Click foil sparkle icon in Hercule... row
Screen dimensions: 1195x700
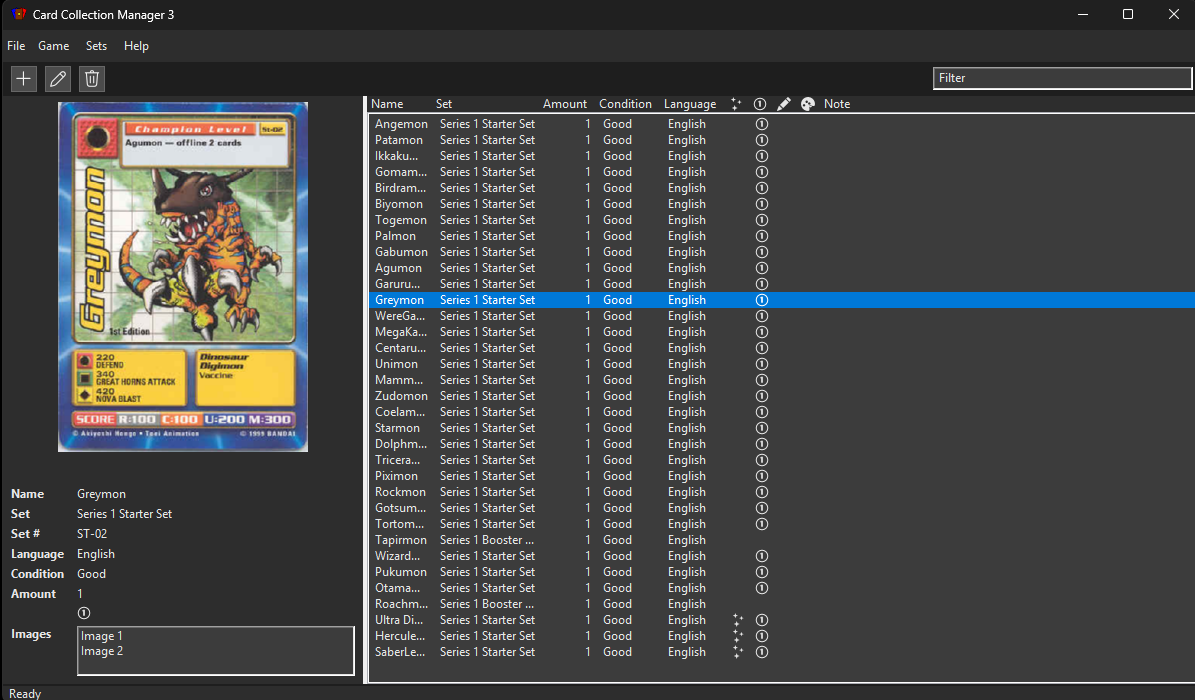pos(738,636)
